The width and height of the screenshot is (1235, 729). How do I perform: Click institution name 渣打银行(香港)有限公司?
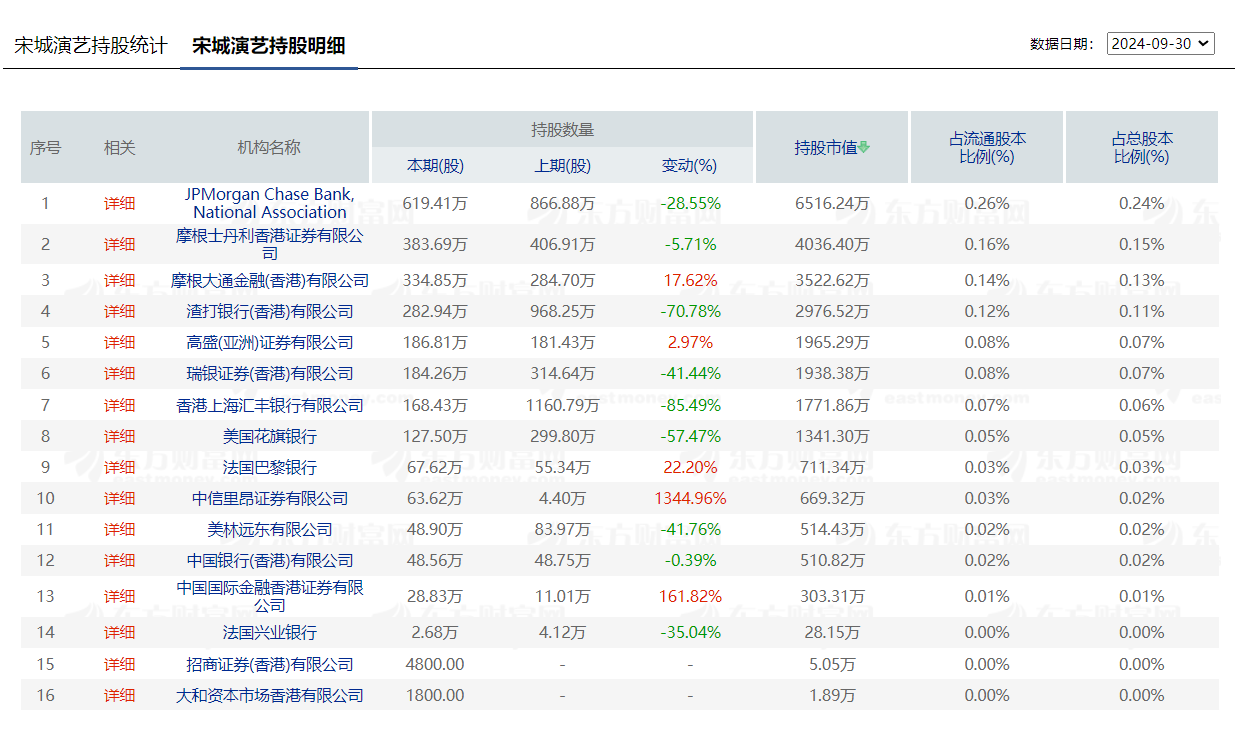pyautogui.click(x=270, y=311)
